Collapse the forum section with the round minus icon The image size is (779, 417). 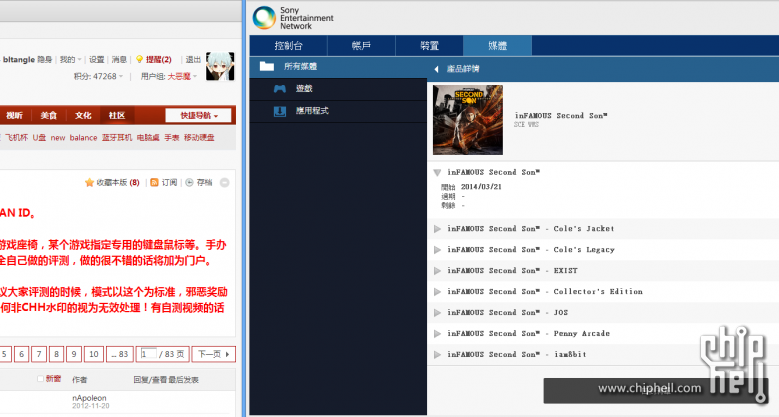(225, 182)
